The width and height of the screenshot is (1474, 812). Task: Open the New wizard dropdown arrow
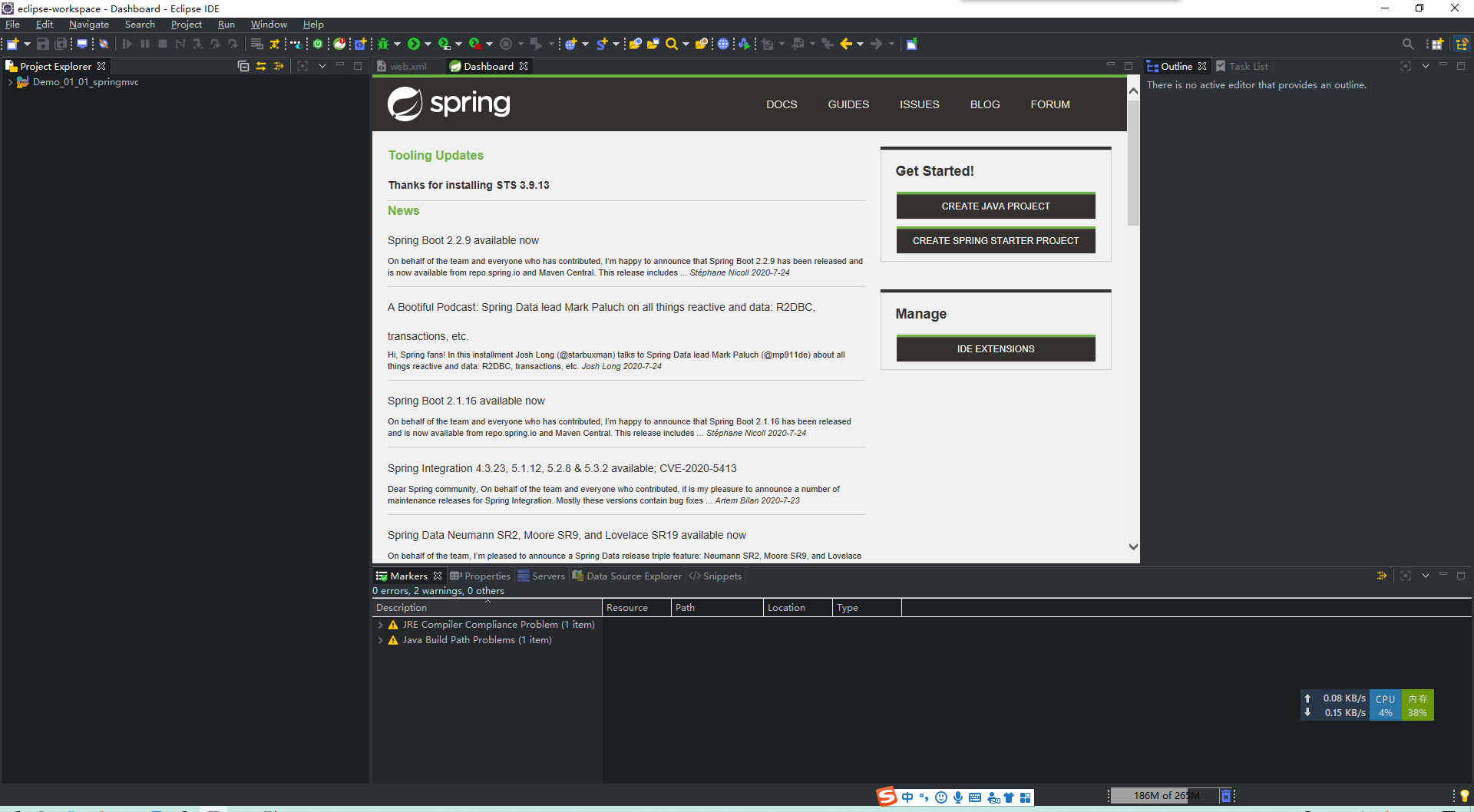point(27,44)
